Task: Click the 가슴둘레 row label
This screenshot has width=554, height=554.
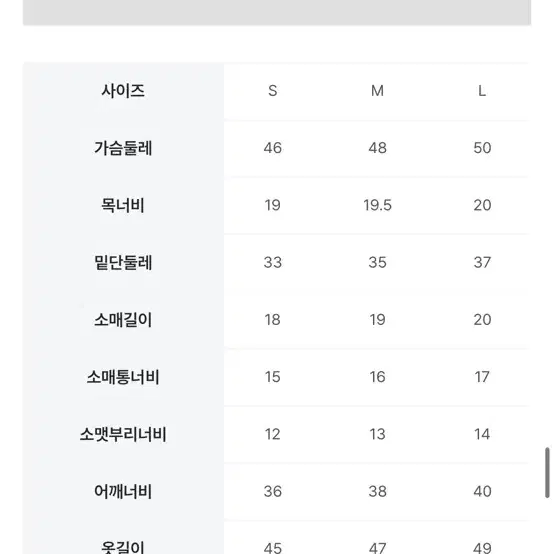Action: tap(123, 148)
